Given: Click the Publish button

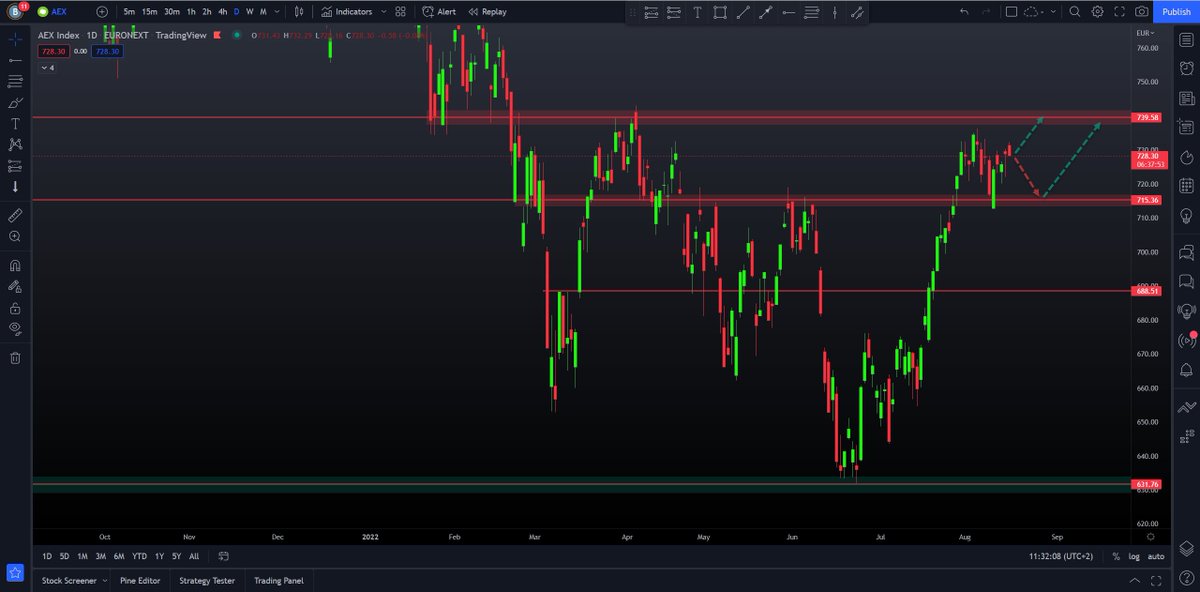Looking at the screenshot, I should (1176, 12).
